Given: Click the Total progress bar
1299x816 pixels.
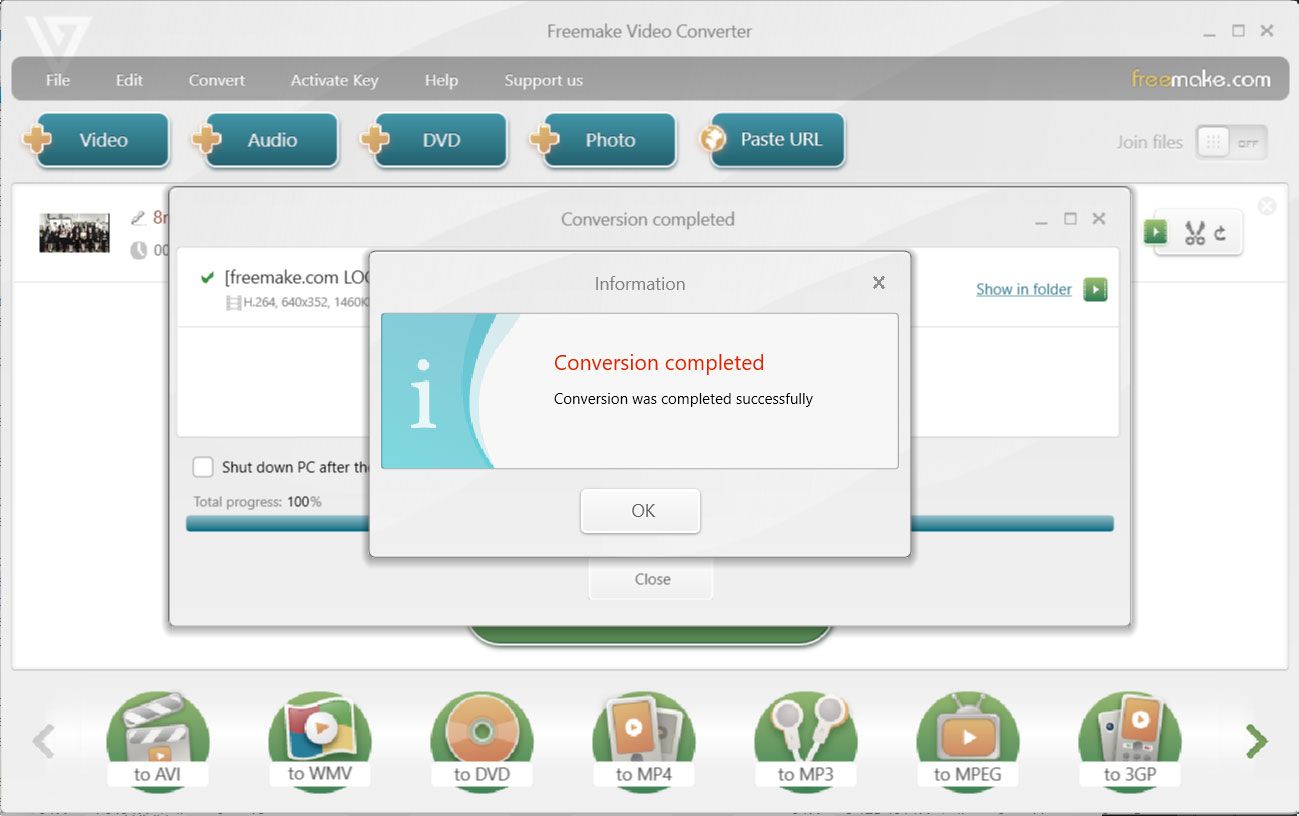Looking at the screenshot, I should click(x=650, y=523).
